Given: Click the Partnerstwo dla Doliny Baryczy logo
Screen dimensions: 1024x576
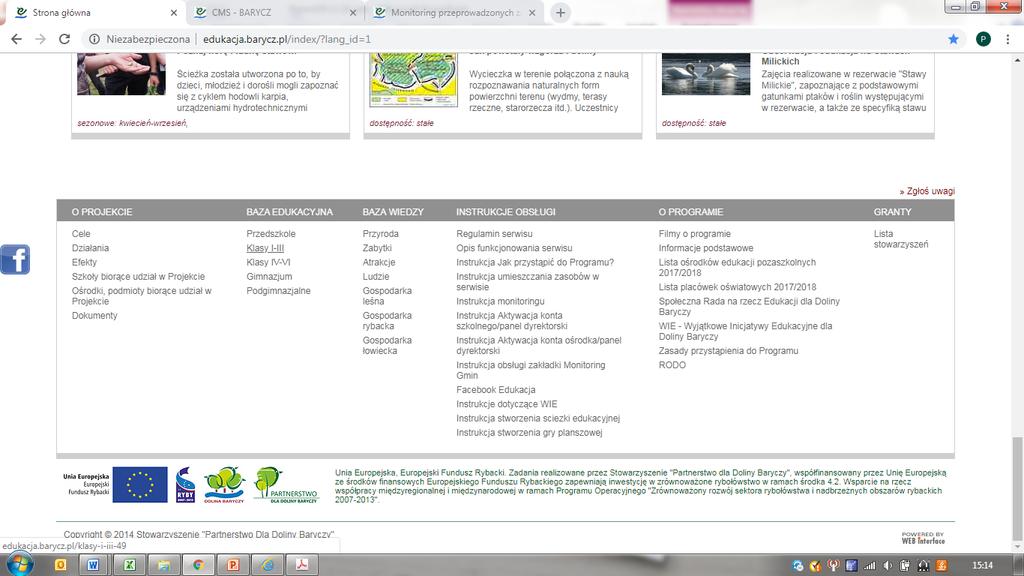Looking at the screenshot, I should coord(286,485).
